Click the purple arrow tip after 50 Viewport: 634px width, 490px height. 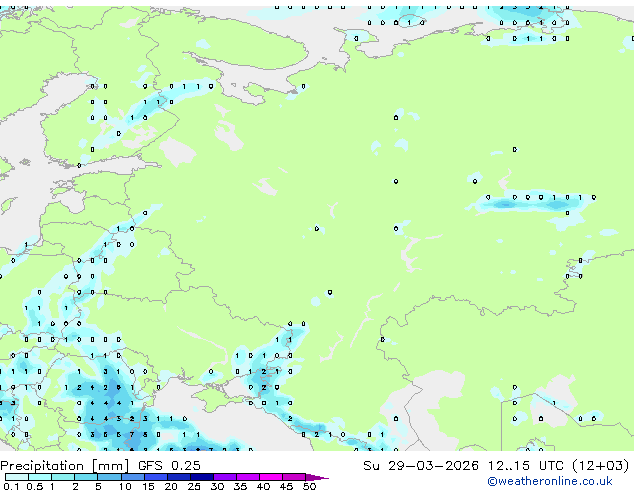point(317,477)
